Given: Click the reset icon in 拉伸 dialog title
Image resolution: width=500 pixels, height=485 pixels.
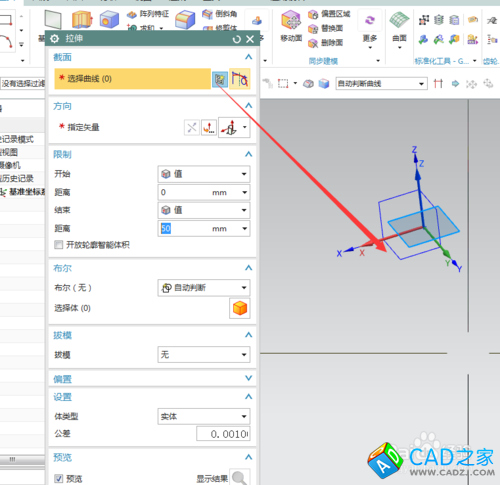Looking at the screenshot, I should click(x=237, y=39).
